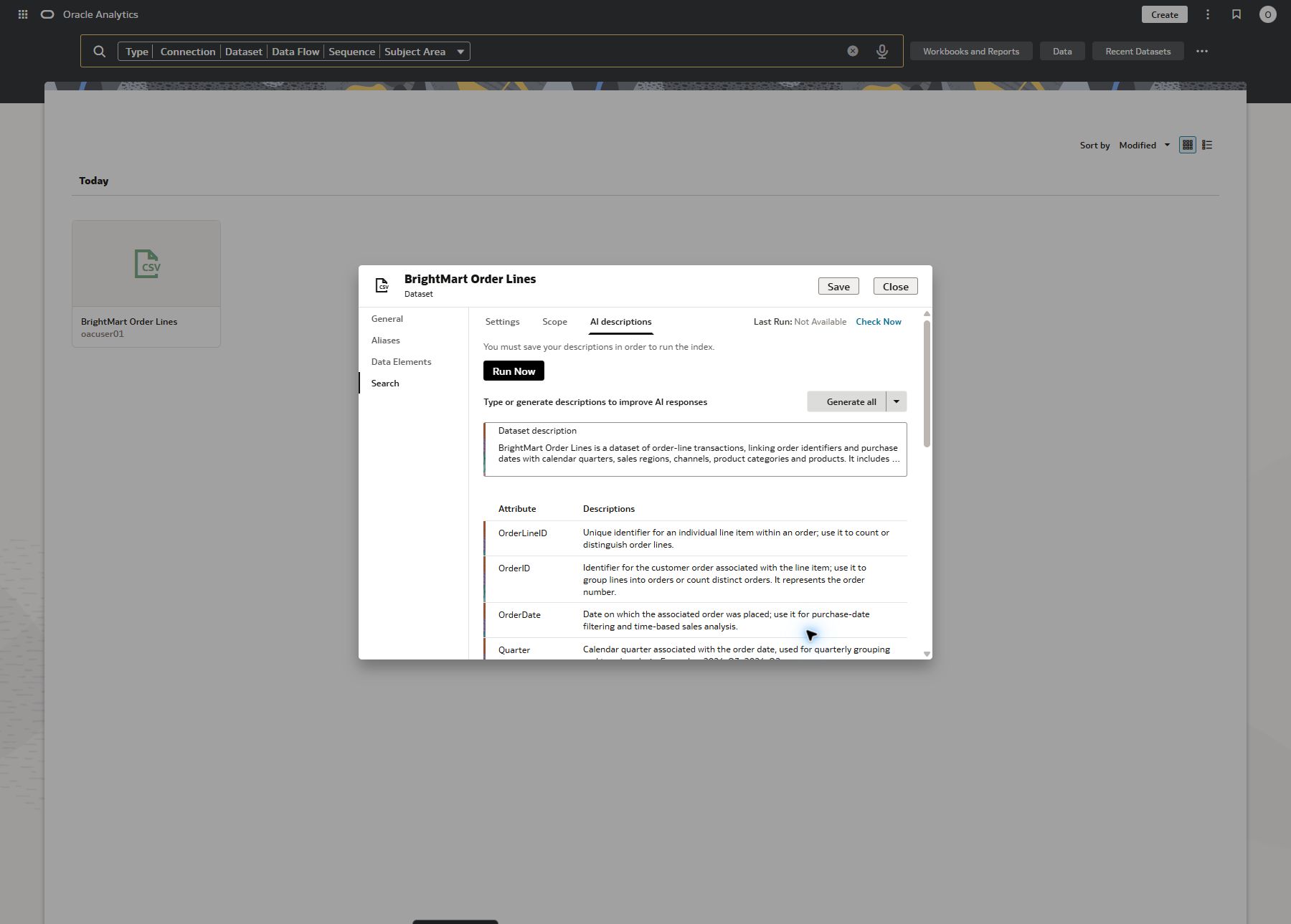Switch to list view
Viewport: 1291px width, 924px height.
[x=1207, y=145]
